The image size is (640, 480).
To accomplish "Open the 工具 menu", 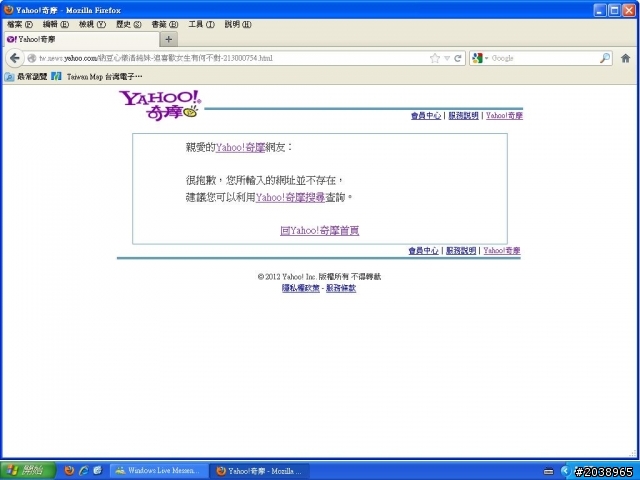I will click(x=201, y=24).
